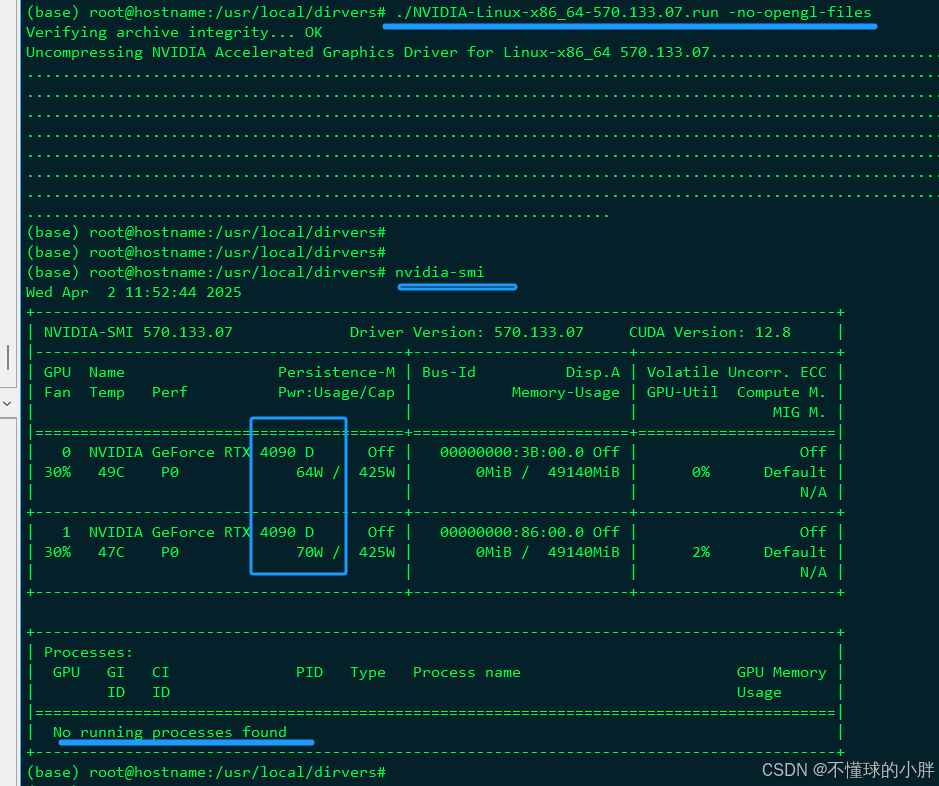The width and height of the screenshot is (939, 786).
Task: Click the Persistence-M column header
Action: click(336, 371)
